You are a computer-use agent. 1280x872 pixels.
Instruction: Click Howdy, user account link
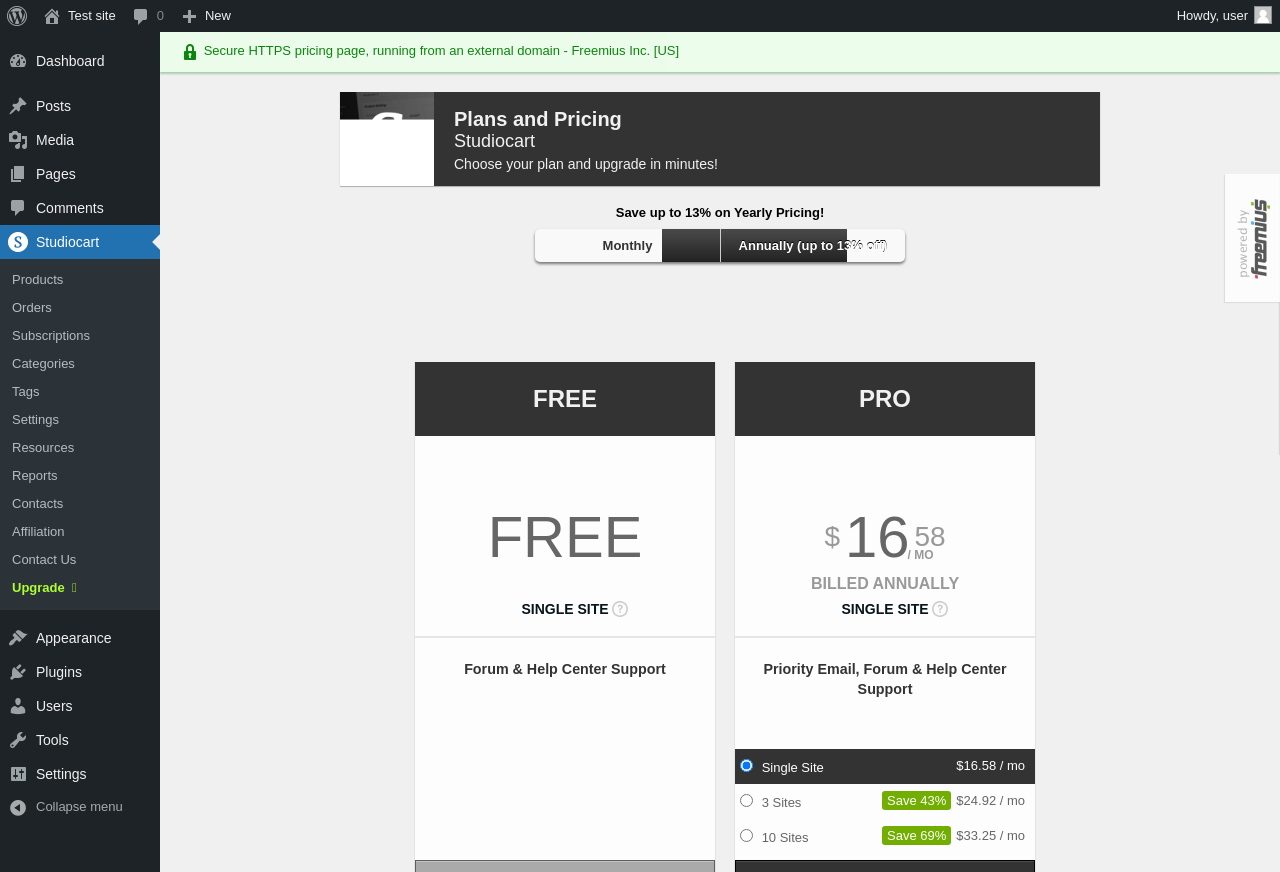1212,16
